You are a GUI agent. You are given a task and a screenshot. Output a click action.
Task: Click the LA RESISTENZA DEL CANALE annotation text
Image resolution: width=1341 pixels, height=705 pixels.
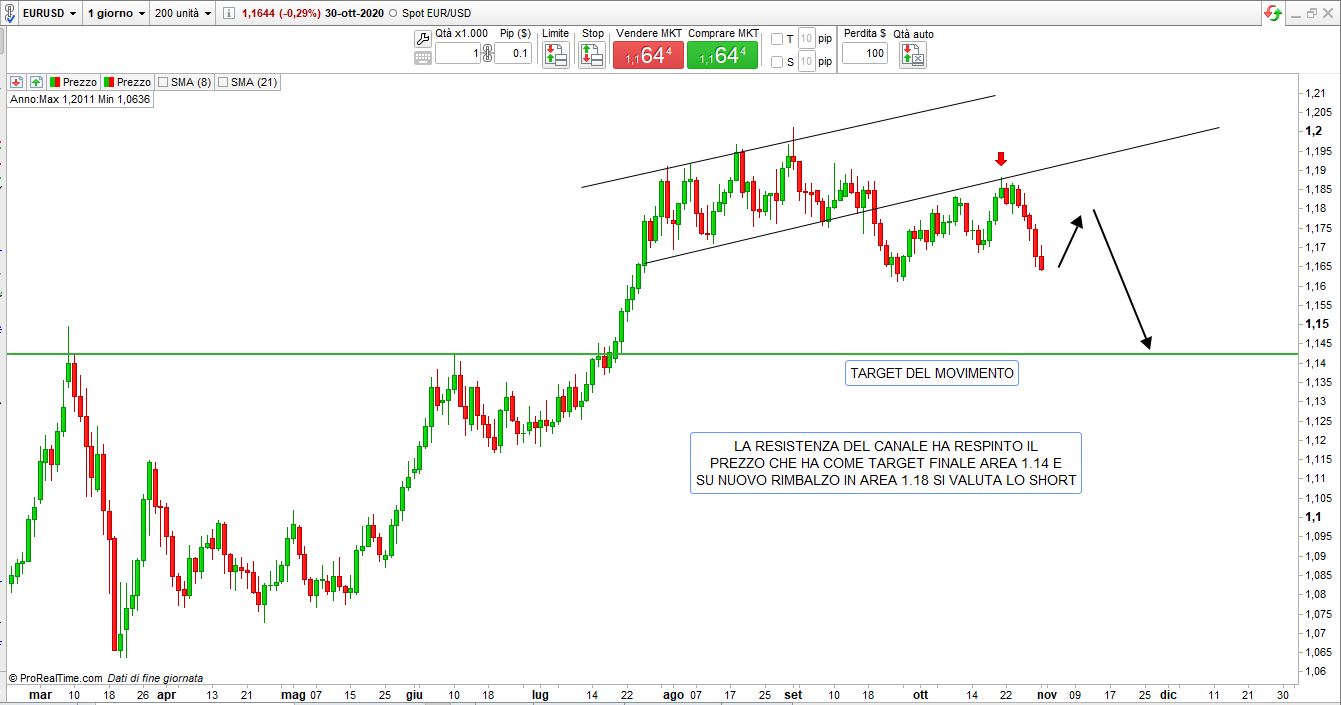[885, 463]
